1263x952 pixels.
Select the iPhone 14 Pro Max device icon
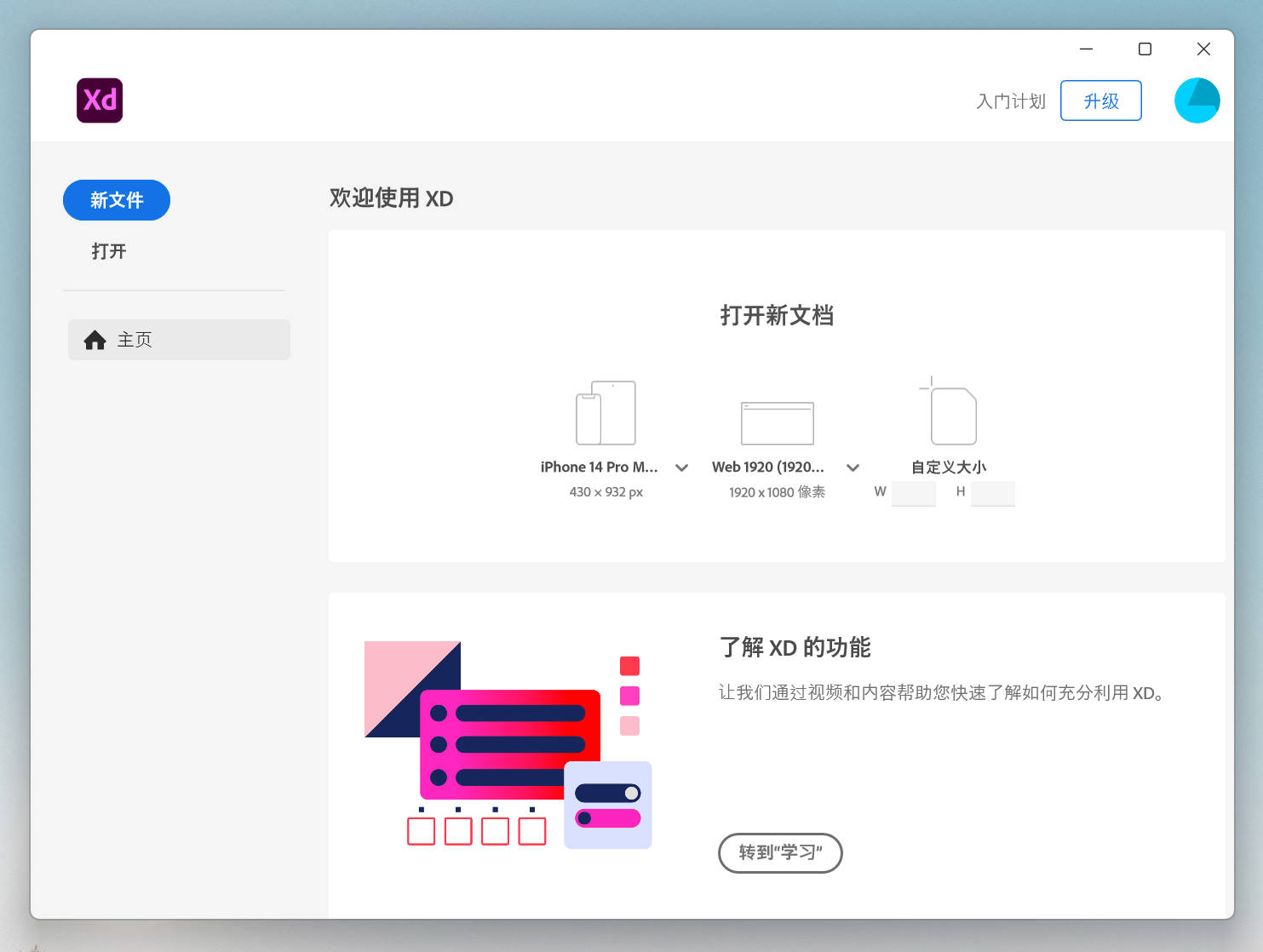(606, 413)
